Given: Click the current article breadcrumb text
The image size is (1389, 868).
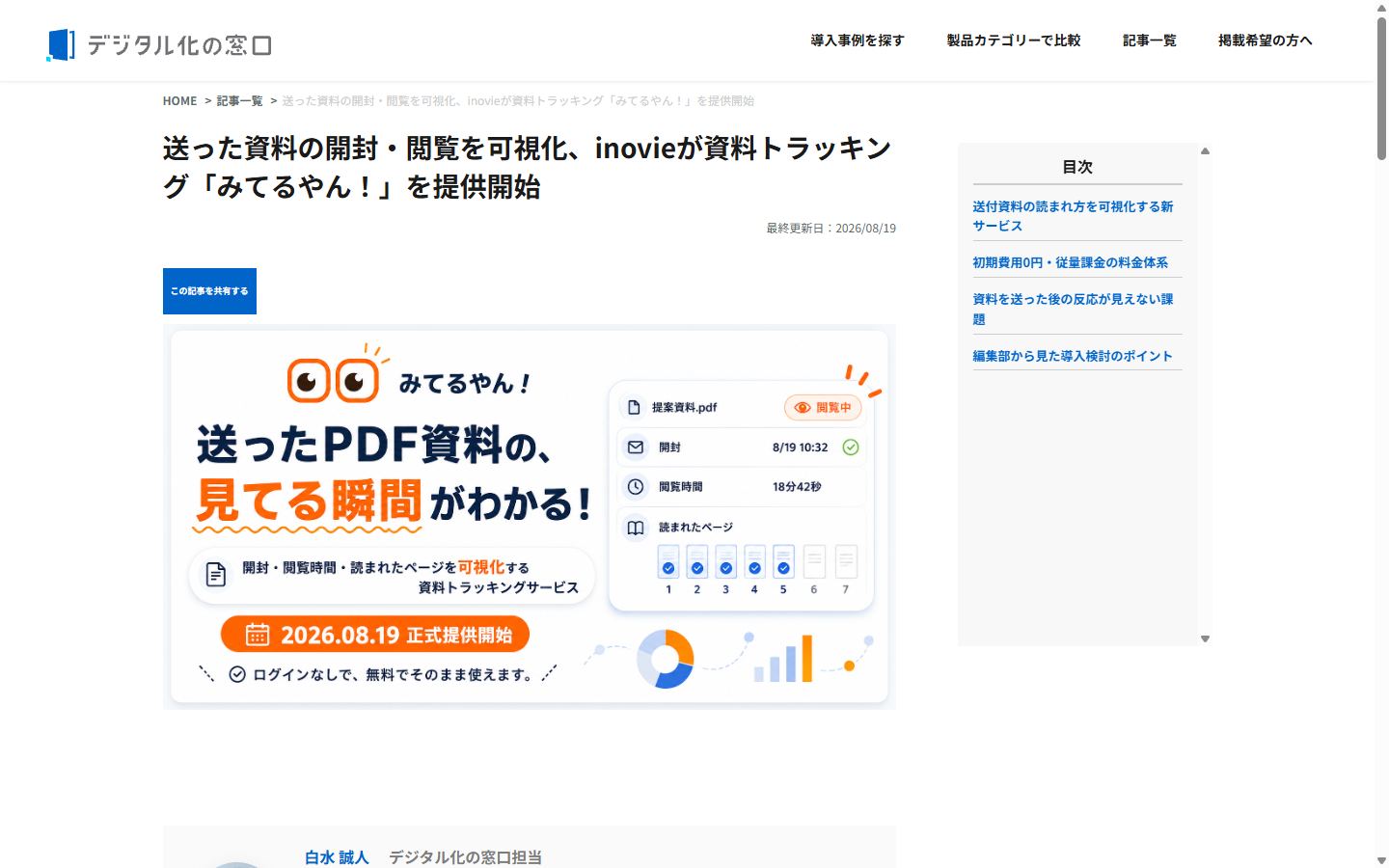Looking at the screenshot, I should point(518,100).
